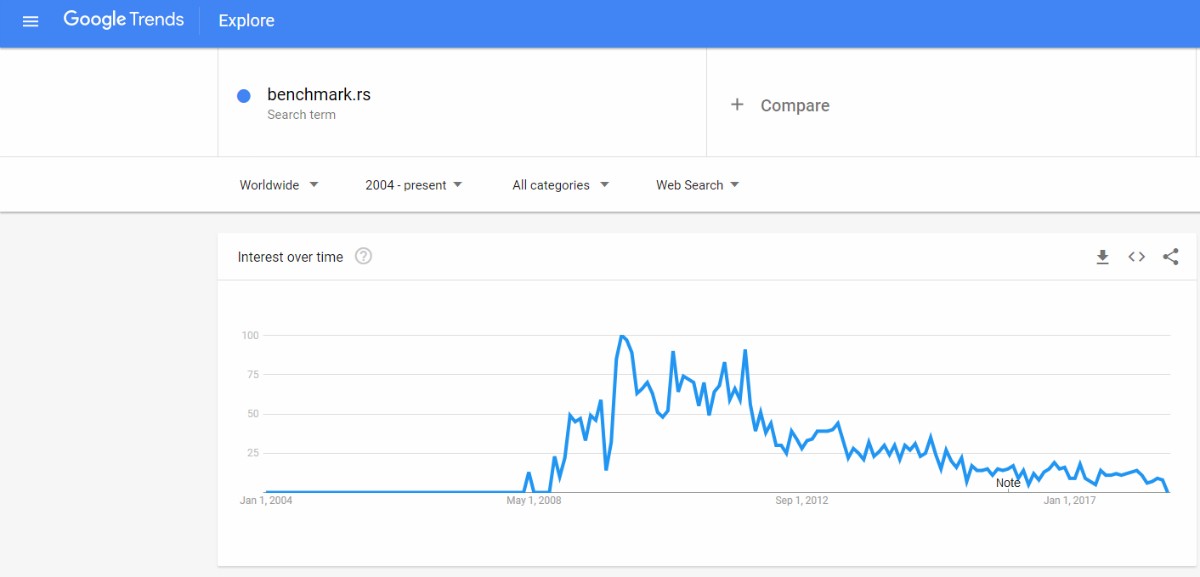Click the help question mark icon
This screenshot has width=1200, height=577.
click(363, 256)
